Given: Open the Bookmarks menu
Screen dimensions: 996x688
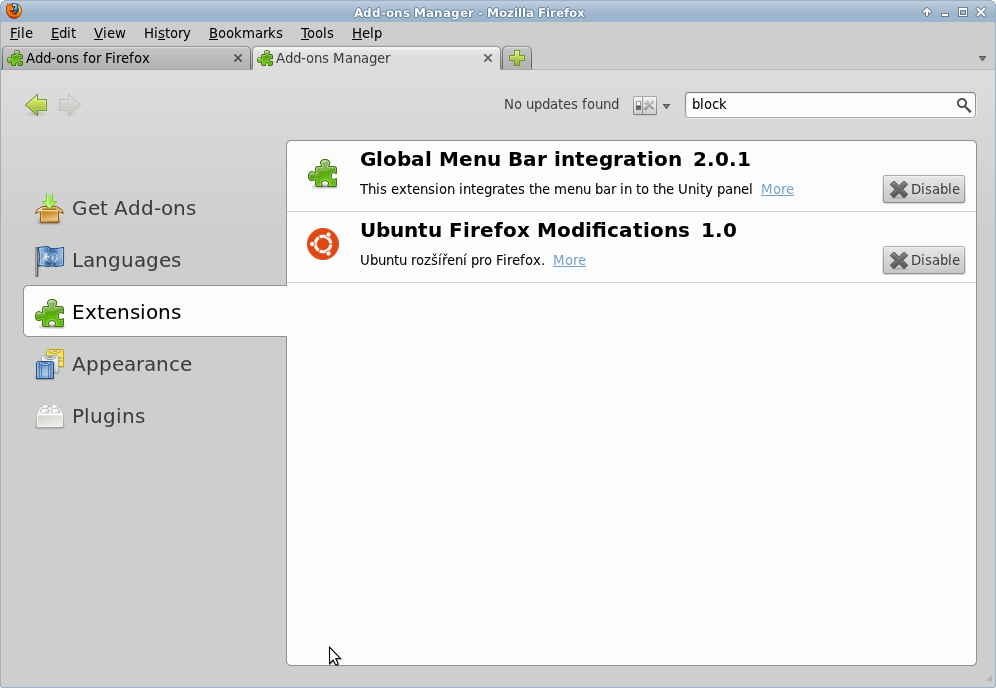Looking at the screenshot, I should (x=246, y=33).
